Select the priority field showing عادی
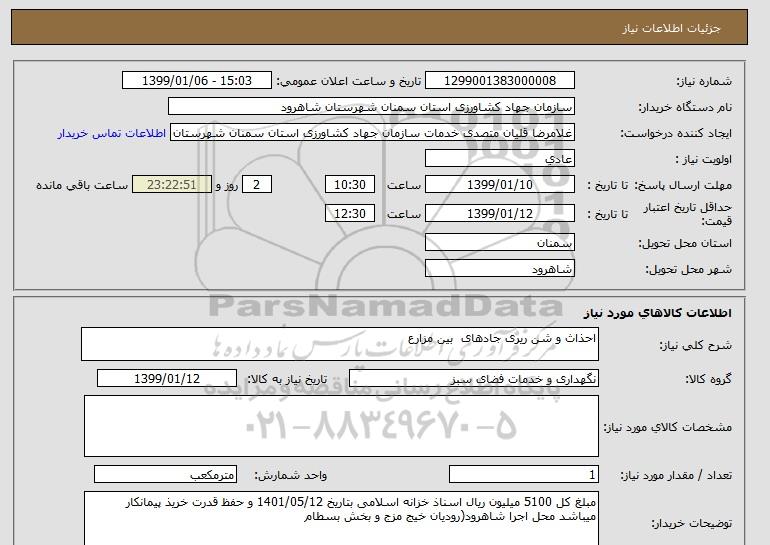Image resolution: width=770 pixels, height=545 pixels. [499, 159]
